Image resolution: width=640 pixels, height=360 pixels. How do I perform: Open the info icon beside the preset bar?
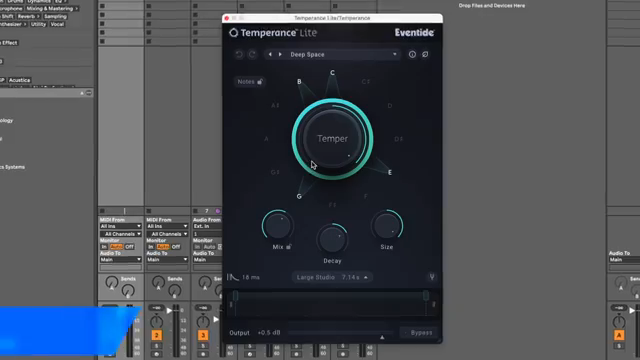[412, 54]
